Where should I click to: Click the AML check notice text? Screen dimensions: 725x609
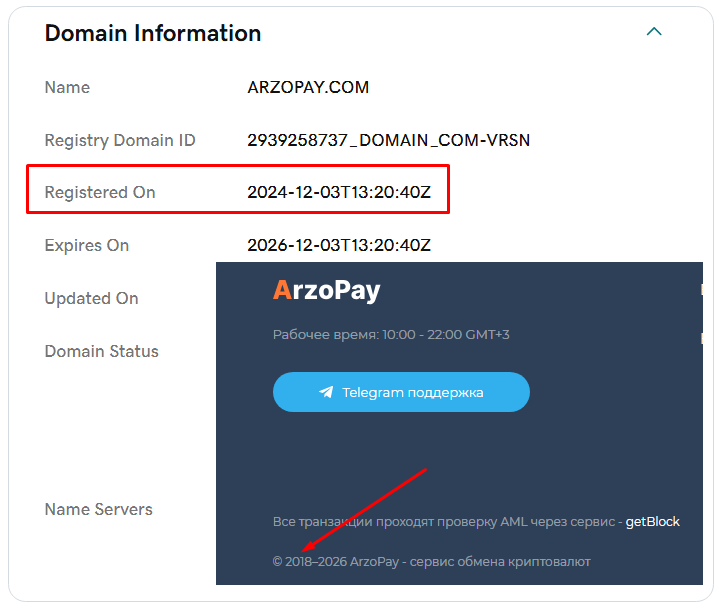click(446, 522)
